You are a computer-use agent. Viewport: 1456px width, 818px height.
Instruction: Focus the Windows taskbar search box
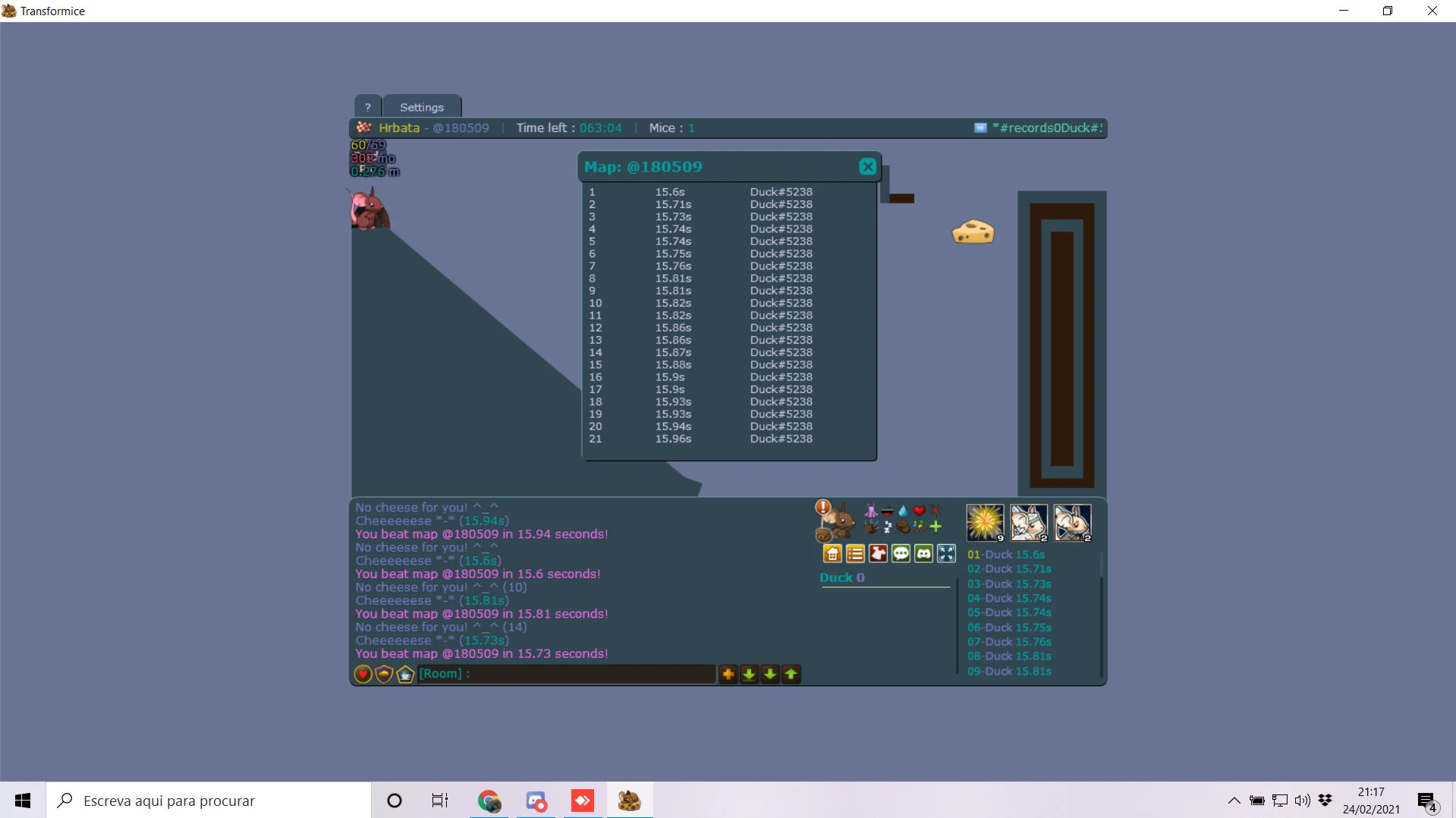[209, 801]
